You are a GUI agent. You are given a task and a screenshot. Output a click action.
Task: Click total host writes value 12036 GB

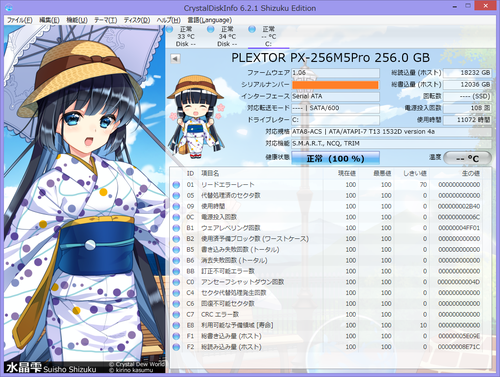pyautogui.click(x=467, y=85)
